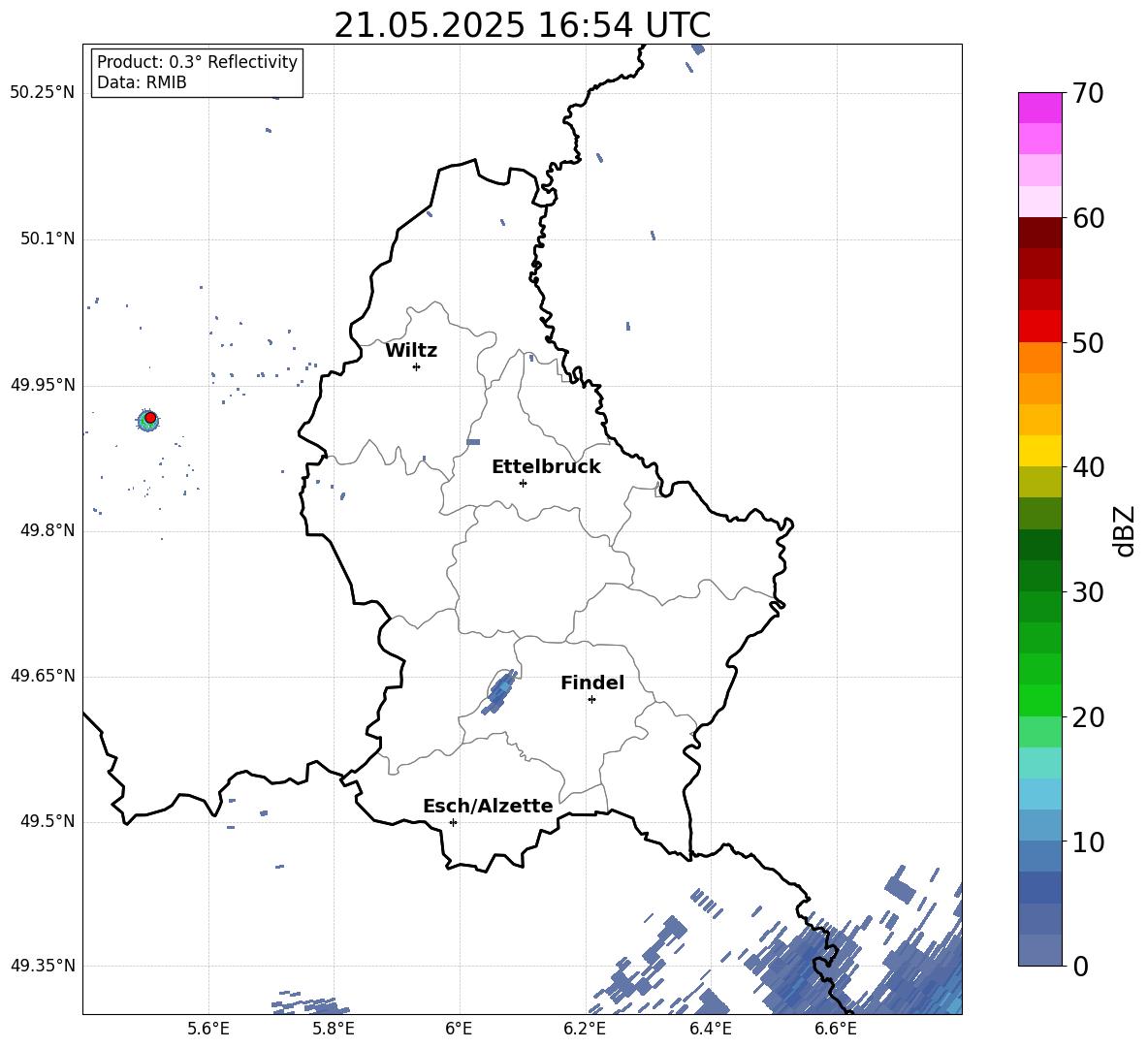Click longitude label 6°E

459,1030
